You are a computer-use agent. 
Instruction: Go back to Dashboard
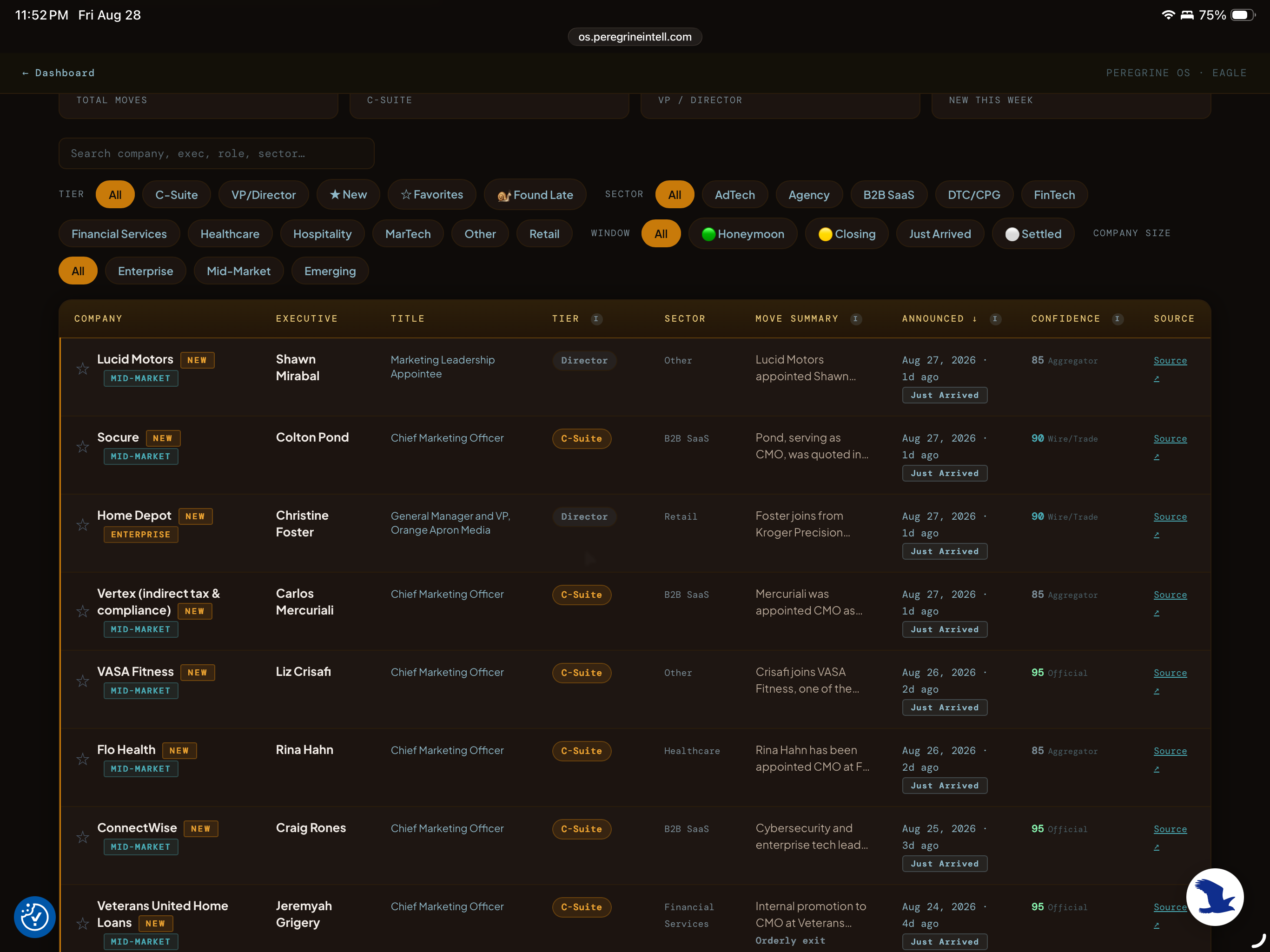58,73
